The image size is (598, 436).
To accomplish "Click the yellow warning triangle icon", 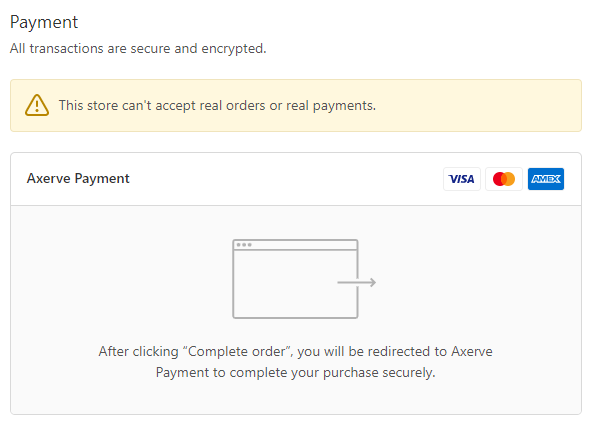I will [37, 105].
